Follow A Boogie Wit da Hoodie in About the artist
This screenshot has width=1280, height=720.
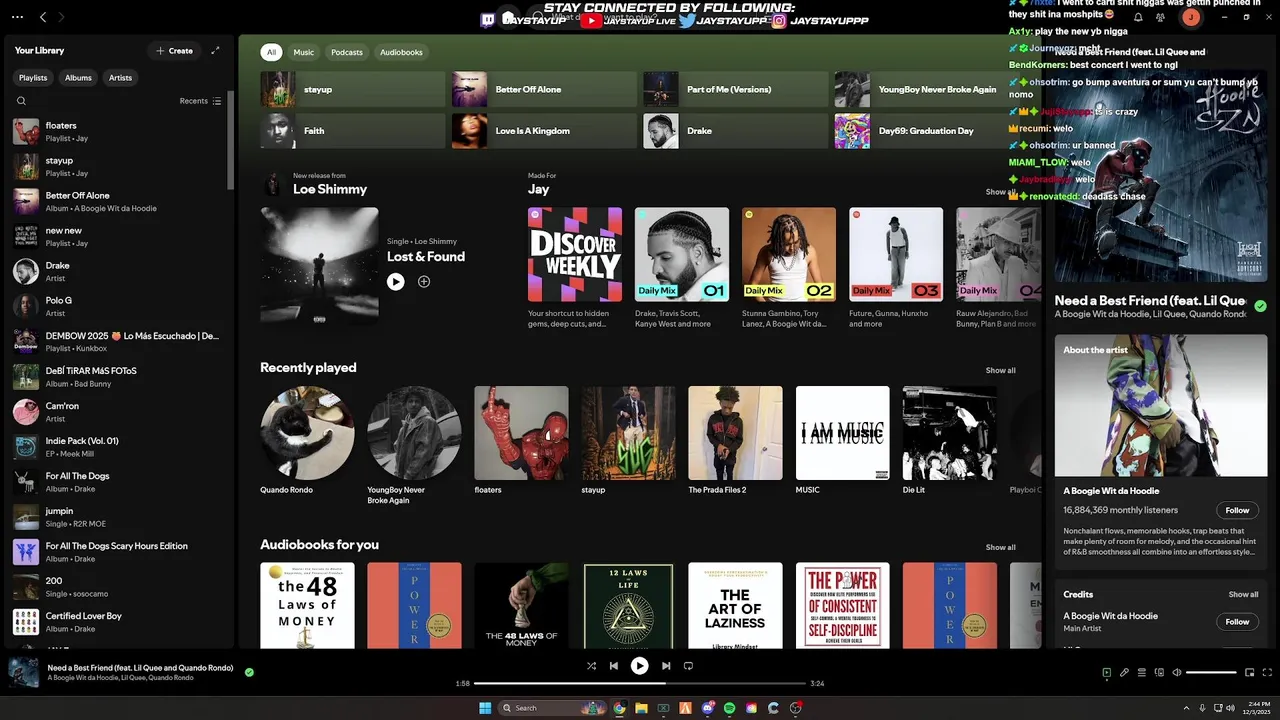point(1237,510)
